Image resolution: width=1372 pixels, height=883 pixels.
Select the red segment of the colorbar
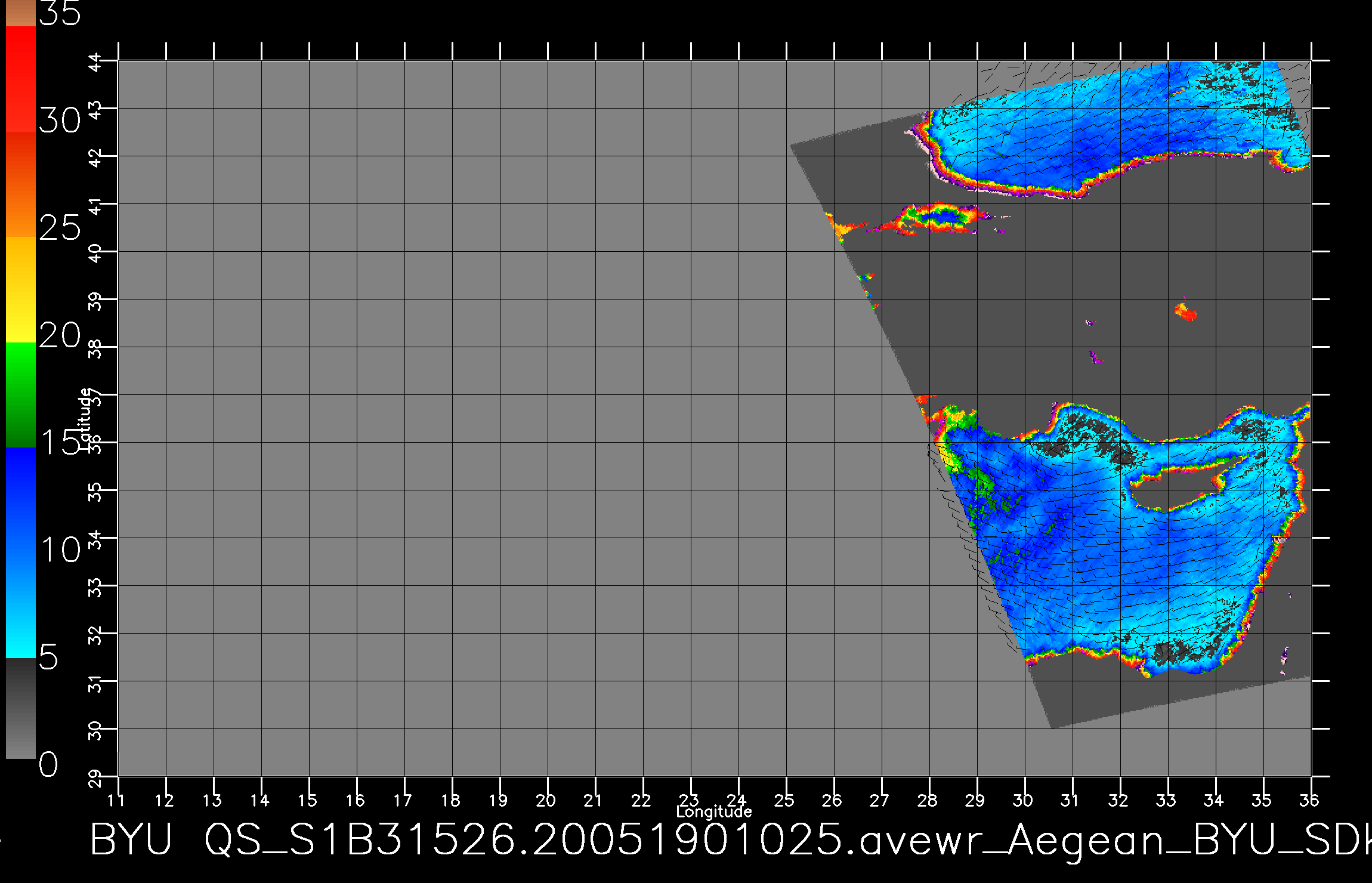21,79
